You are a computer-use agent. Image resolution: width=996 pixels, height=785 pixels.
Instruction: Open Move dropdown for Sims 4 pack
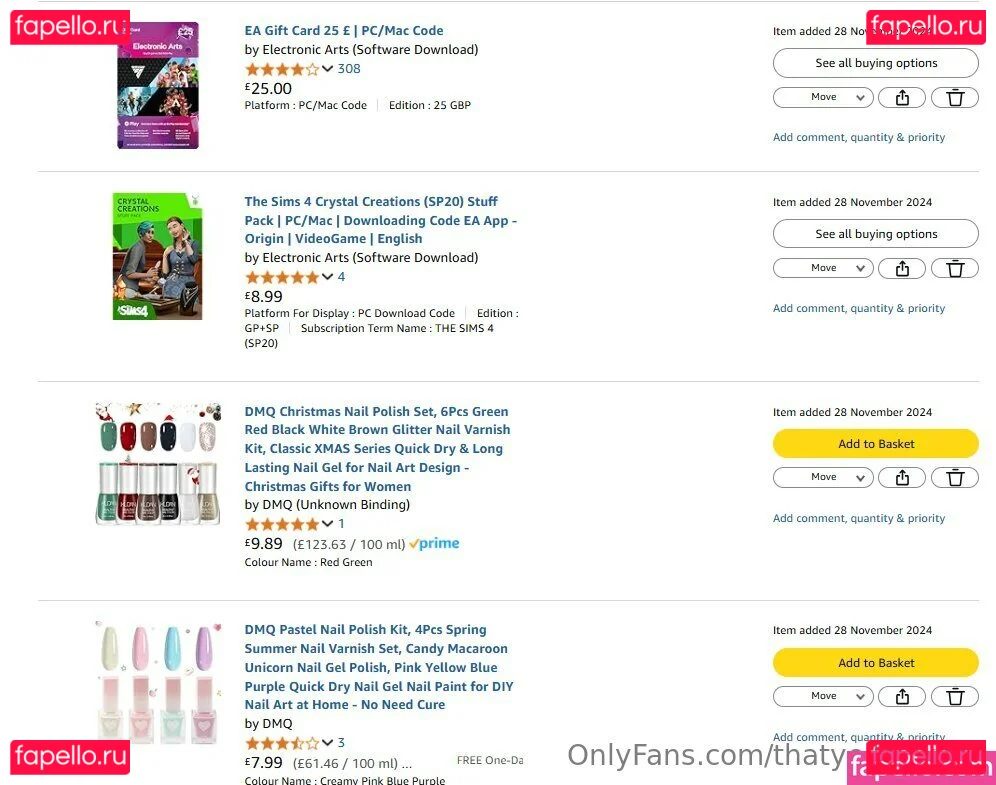click(x=823, y=268)
